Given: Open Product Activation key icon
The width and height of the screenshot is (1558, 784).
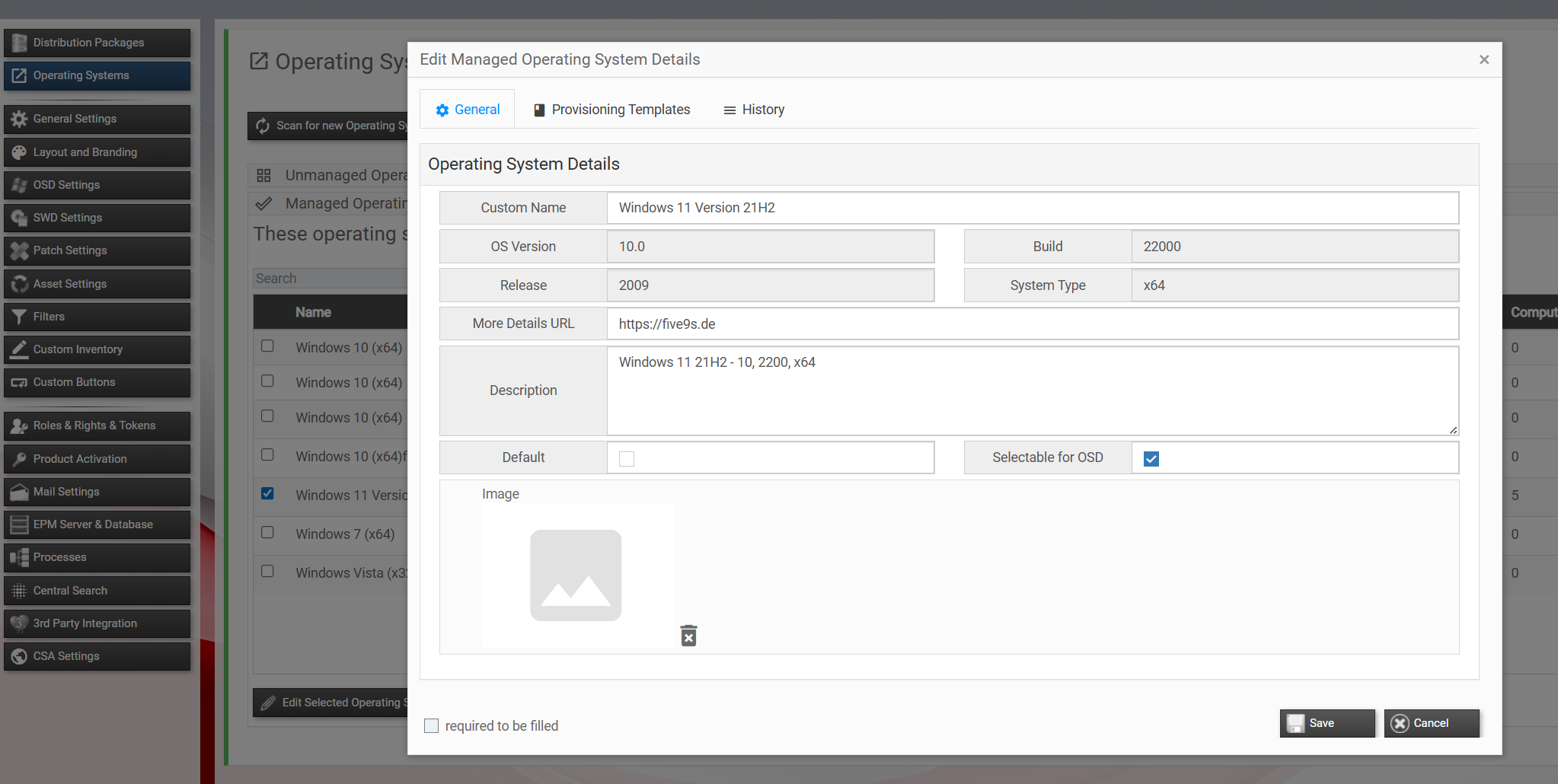Looking at the screenshot, I should click(x=19, y=459).
